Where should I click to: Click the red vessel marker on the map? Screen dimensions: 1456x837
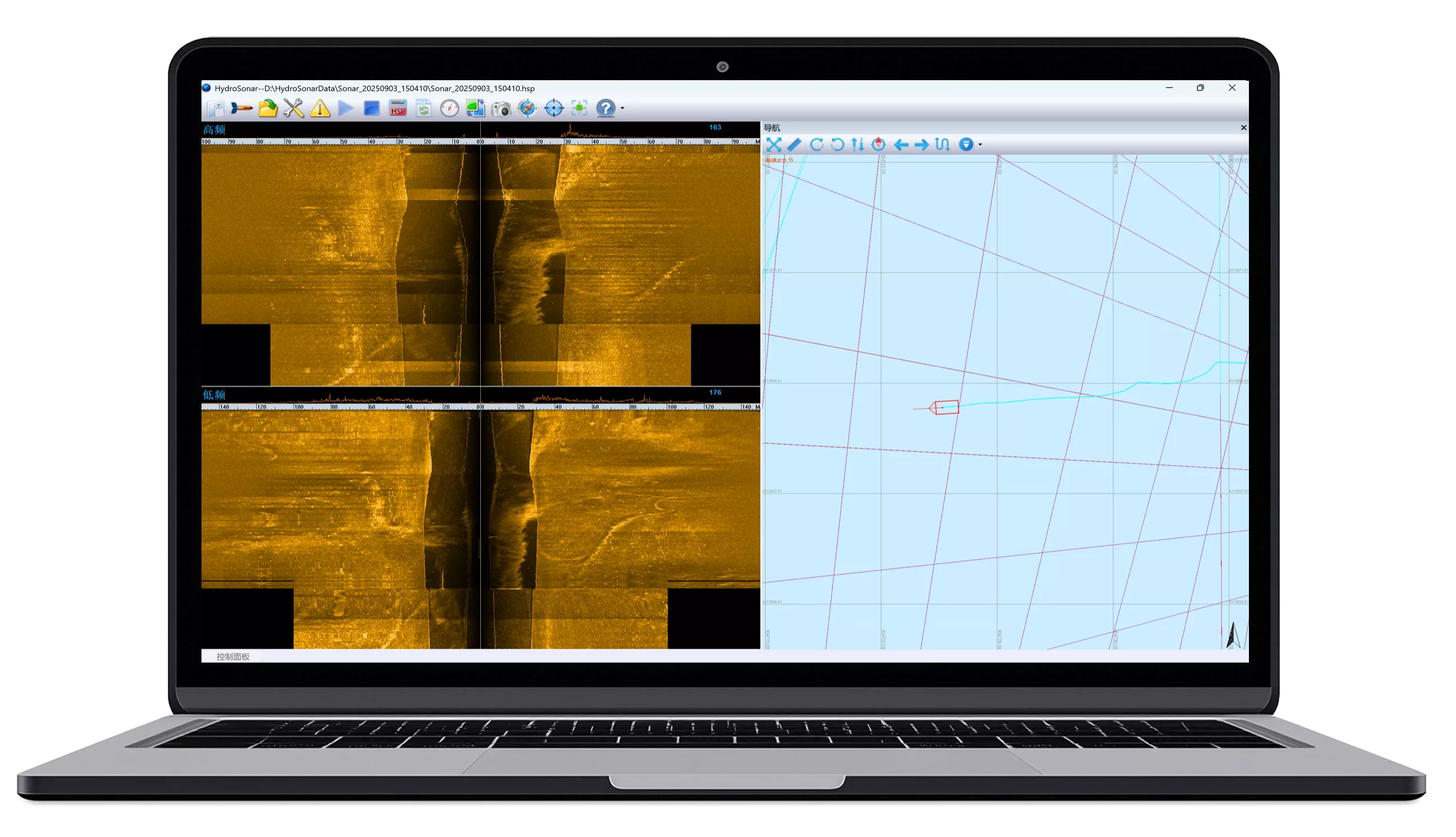(944, 408)
